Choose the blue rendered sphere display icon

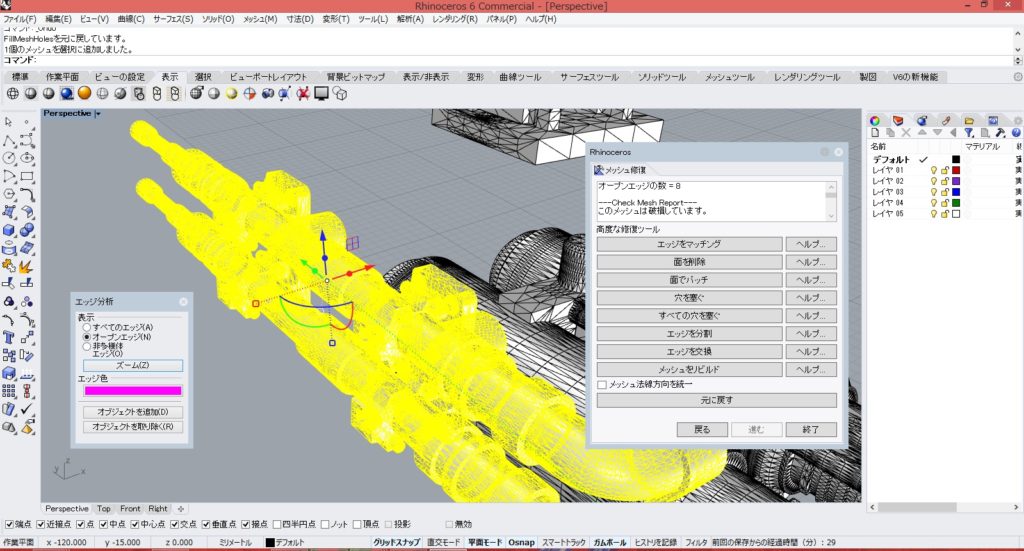pyautogui.click(x=67, y=94)
